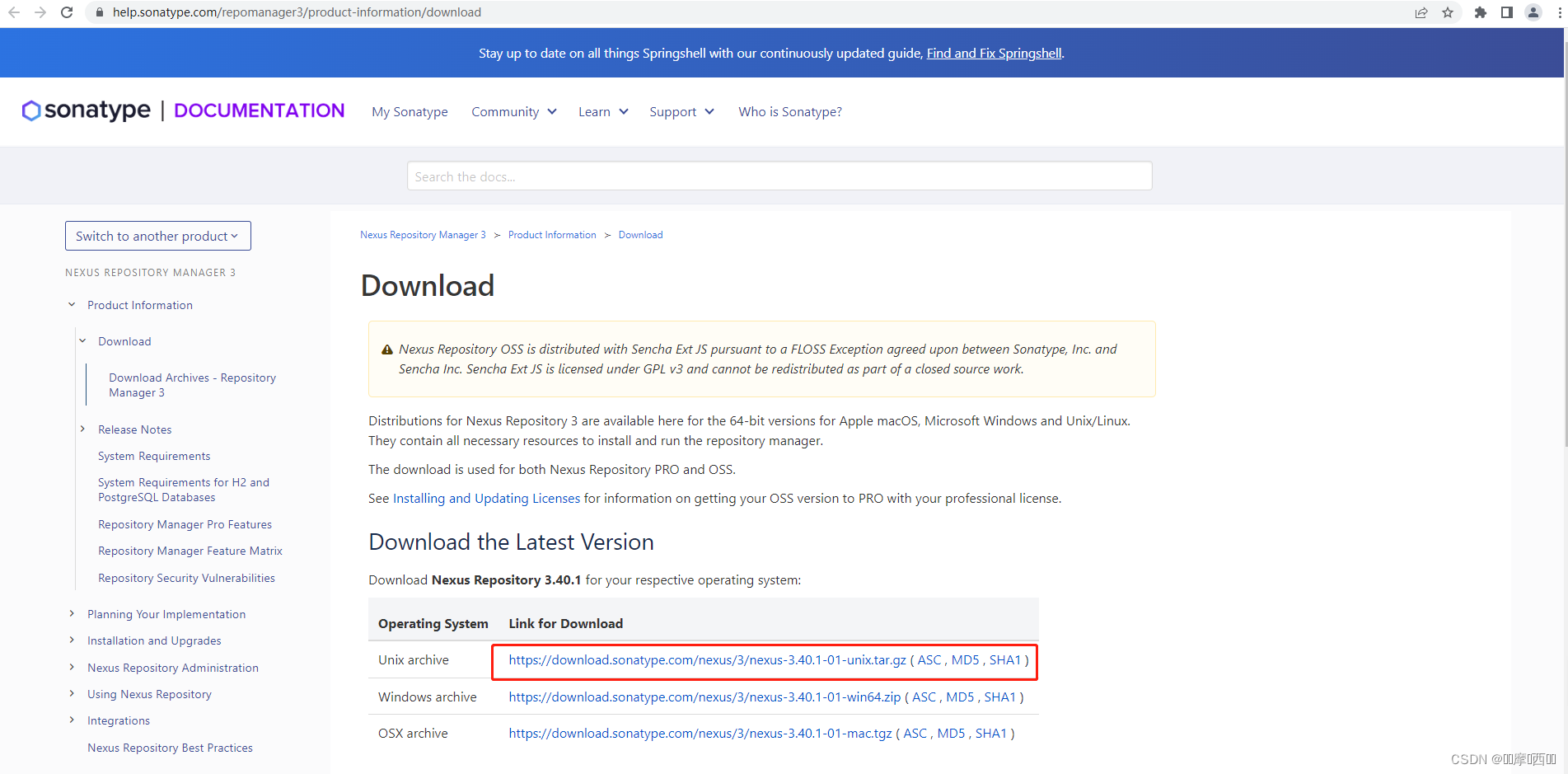
Task: Open MD5 checksum for Unix archive
Action: 965,660
